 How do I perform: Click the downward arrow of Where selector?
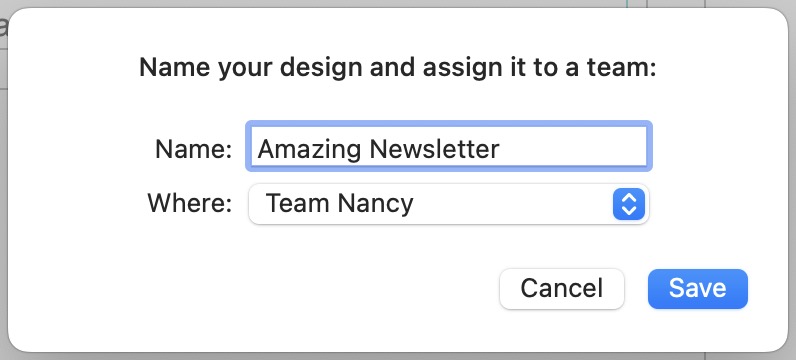tap(628, 210)
